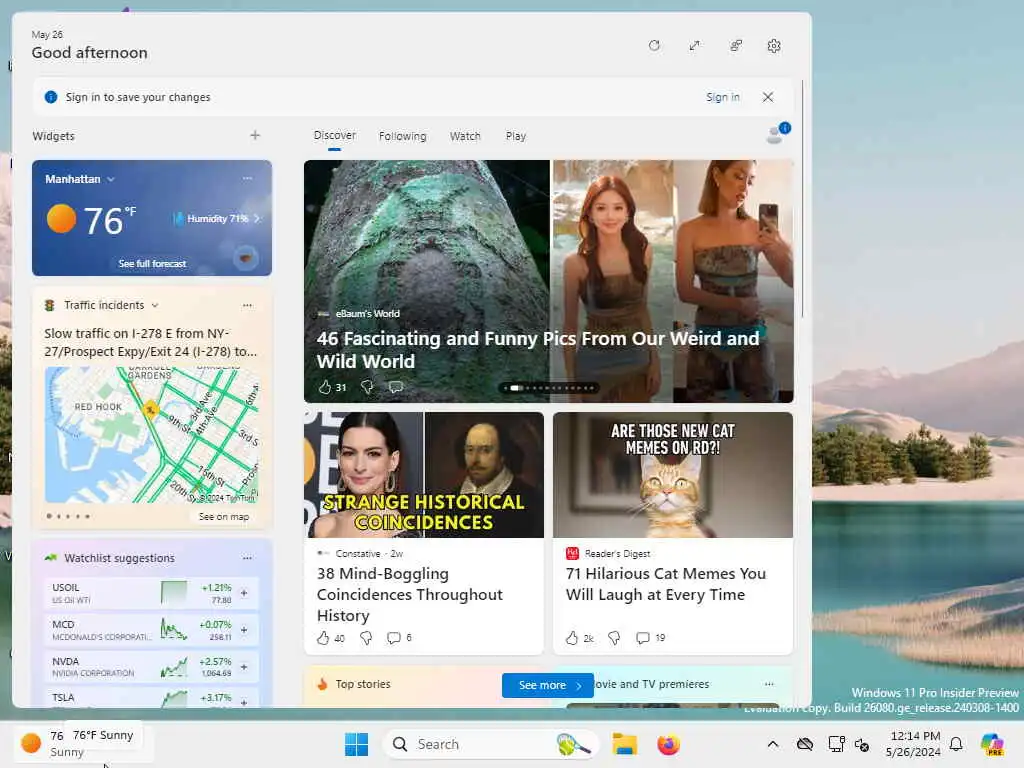The width and height of the screenshot is (1024, 768).
Task: Switch to the Following tab
Action: [402, 136]
